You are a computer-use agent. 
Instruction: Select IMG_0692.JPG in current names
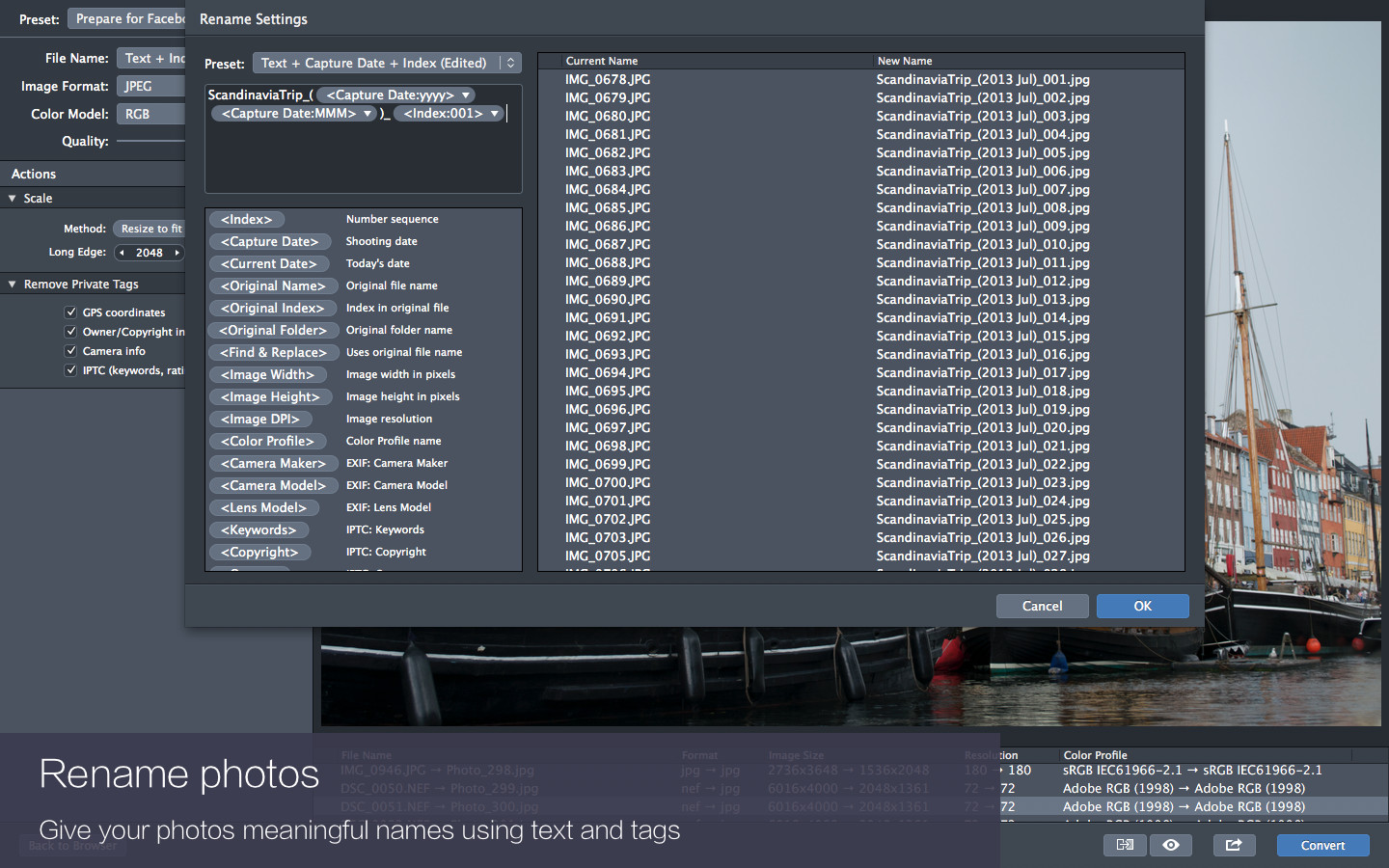coord(608,337)
